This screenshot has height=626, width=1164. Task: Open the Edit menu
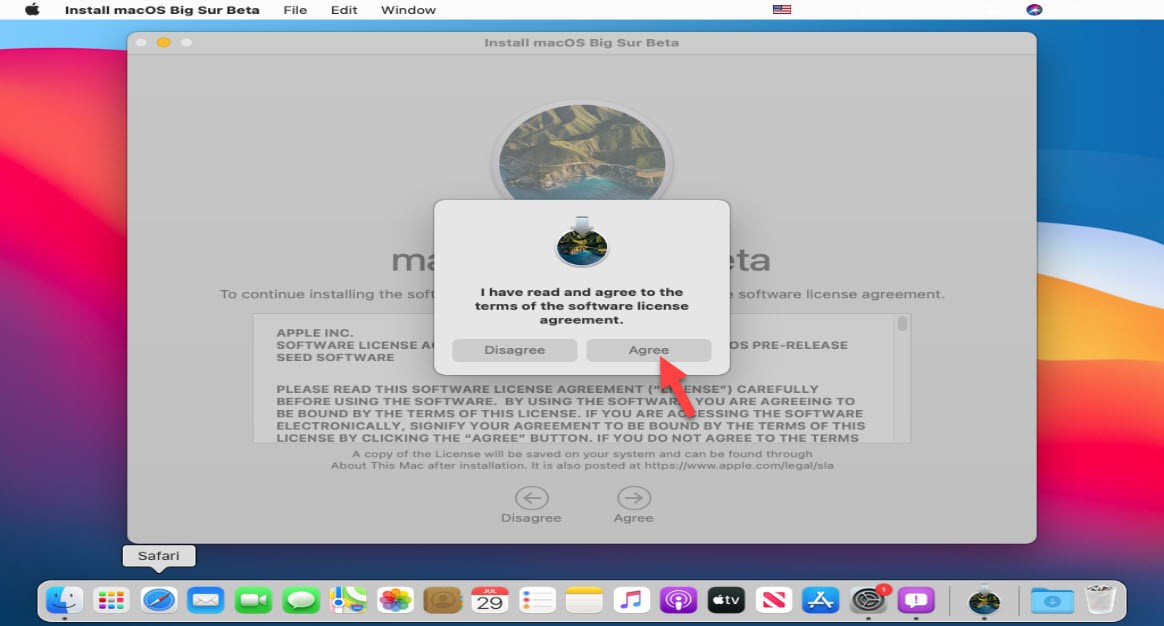click(x=344, y=10)
